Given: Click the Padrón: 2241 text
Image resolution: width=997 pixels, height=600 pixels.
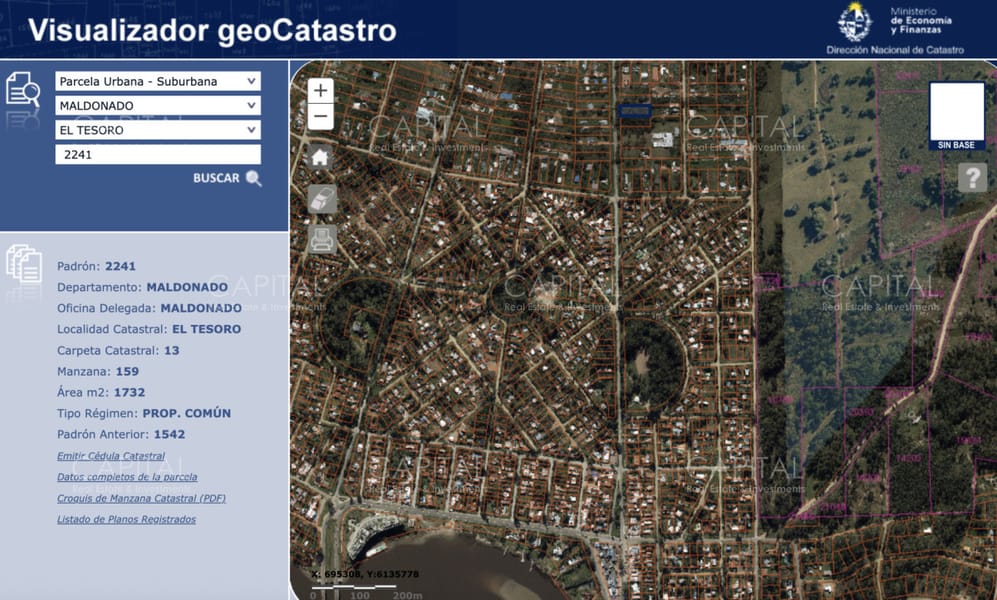Looking at the screenshot, I should point(96,266).
